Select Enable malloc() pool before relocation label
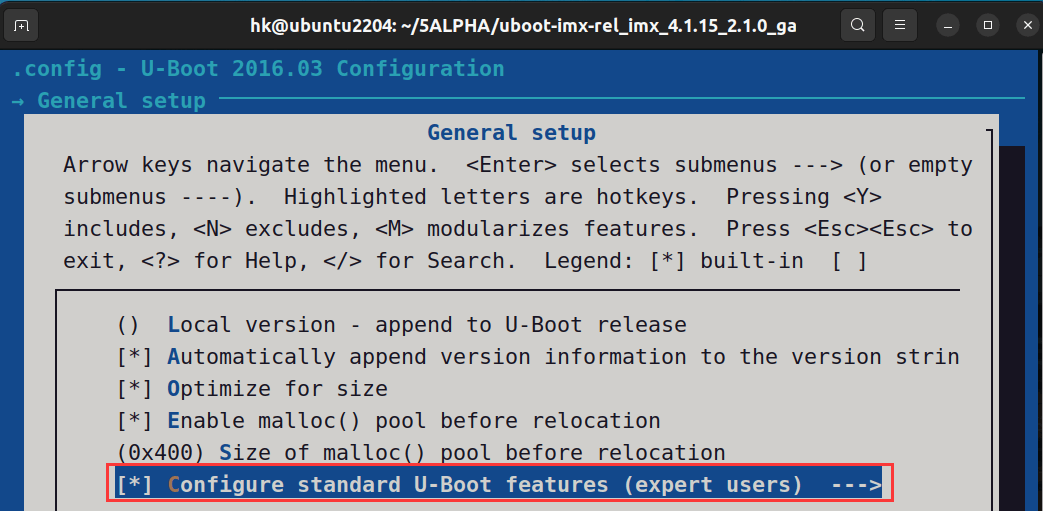1043x511 pixels. pos(414,421)
